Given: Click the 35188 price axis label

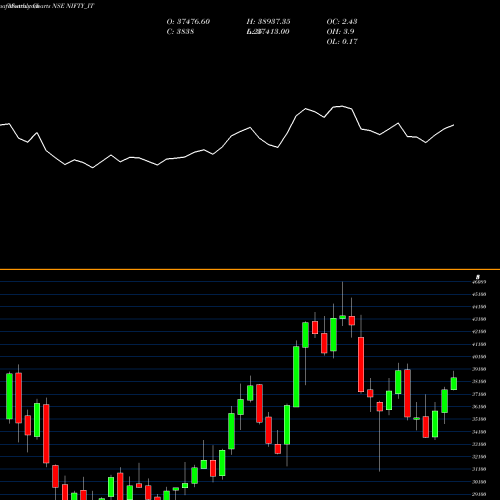Looking at the screenshot, I should point(479,419).
